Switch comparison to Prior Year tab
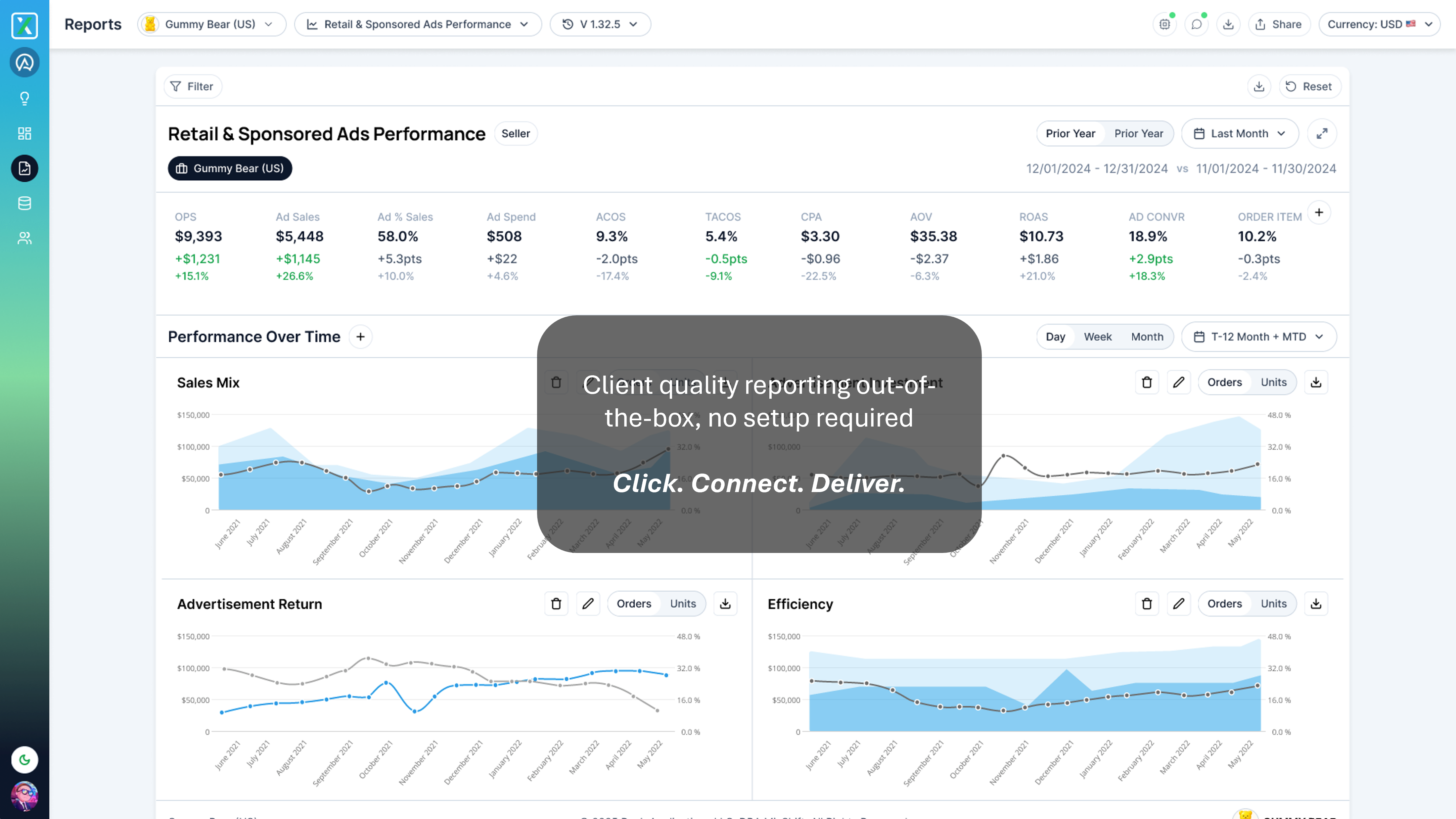Viewport: 1456px width, 819px height. tap(1139, 133)
